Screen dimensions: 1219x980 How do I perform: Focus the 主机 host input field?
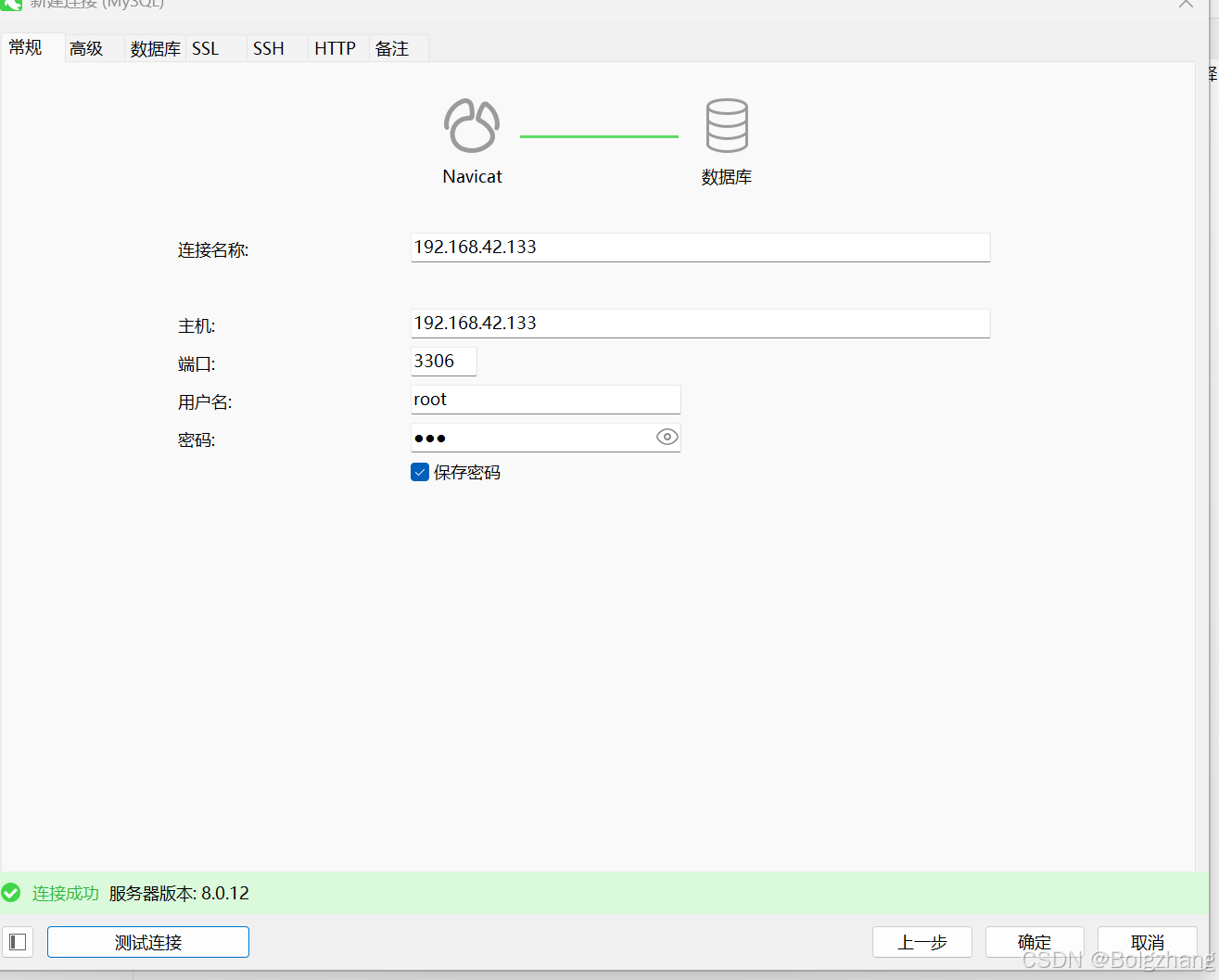coord(700,324)
